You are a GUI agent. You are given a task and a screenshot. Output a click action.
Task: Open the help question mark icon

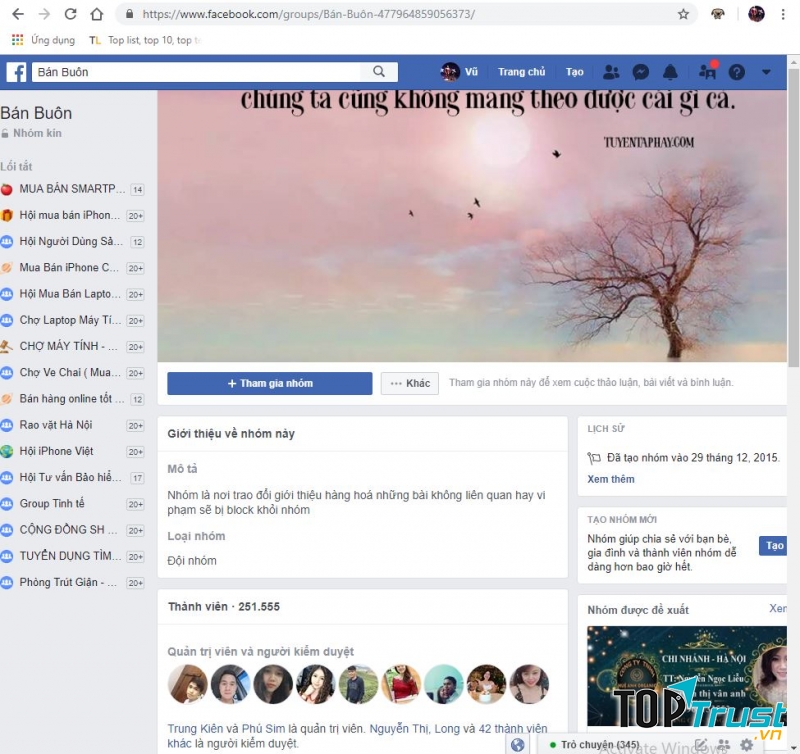coord(737,72)
